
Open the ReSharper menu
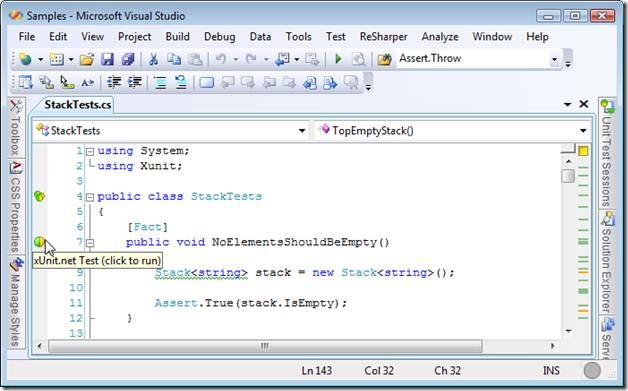coord(383,36)
